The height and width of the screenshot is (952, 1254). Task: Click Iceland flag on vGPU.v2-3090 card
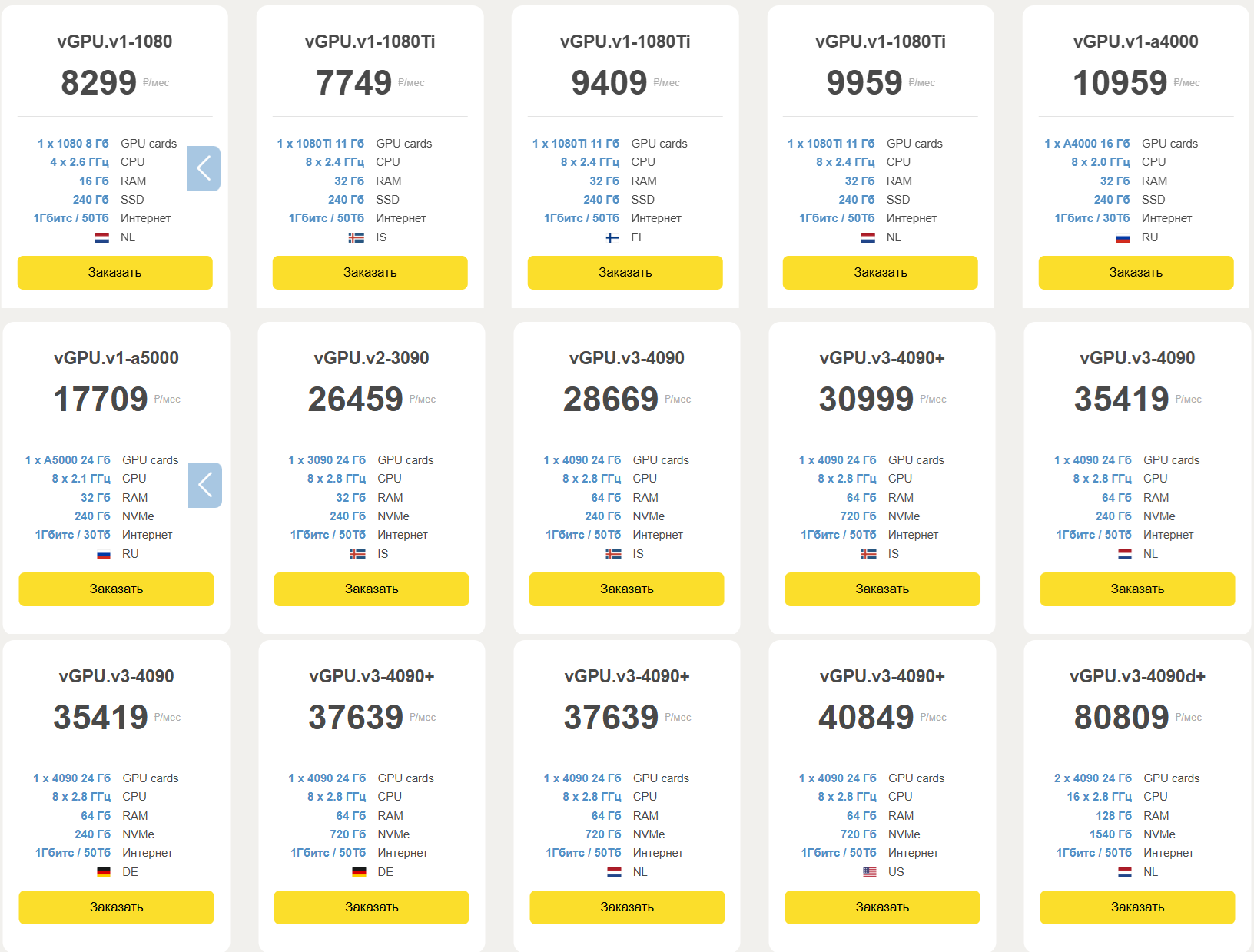click(x=358, y=554)
